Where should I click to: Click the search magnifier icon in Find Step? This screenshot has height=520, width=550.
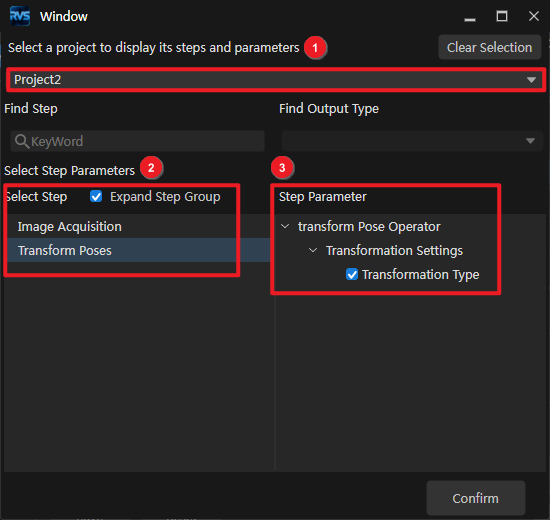[x=22, y=141]
